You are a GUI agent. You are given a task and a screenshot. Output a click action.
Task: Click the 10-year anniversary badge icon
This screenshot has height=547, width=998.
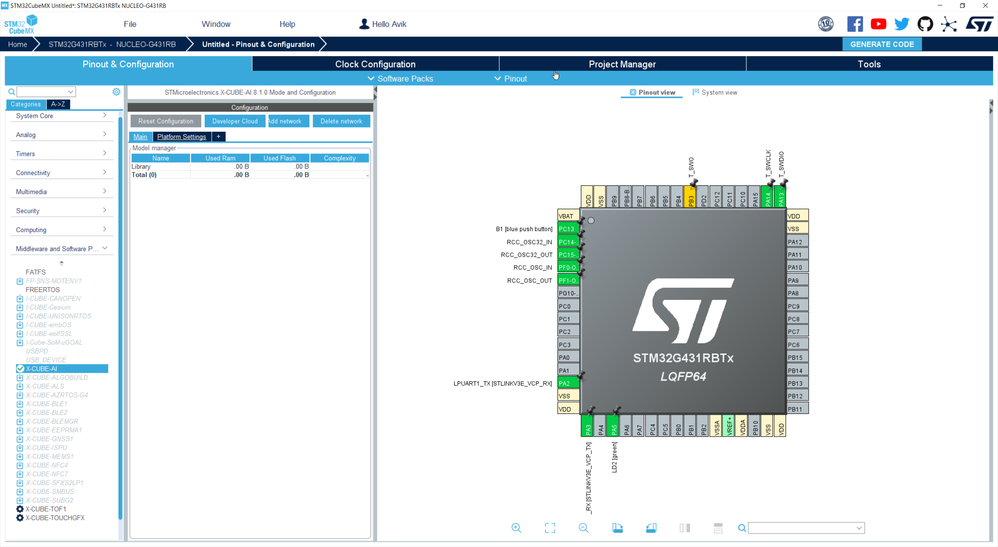point(826,24)
